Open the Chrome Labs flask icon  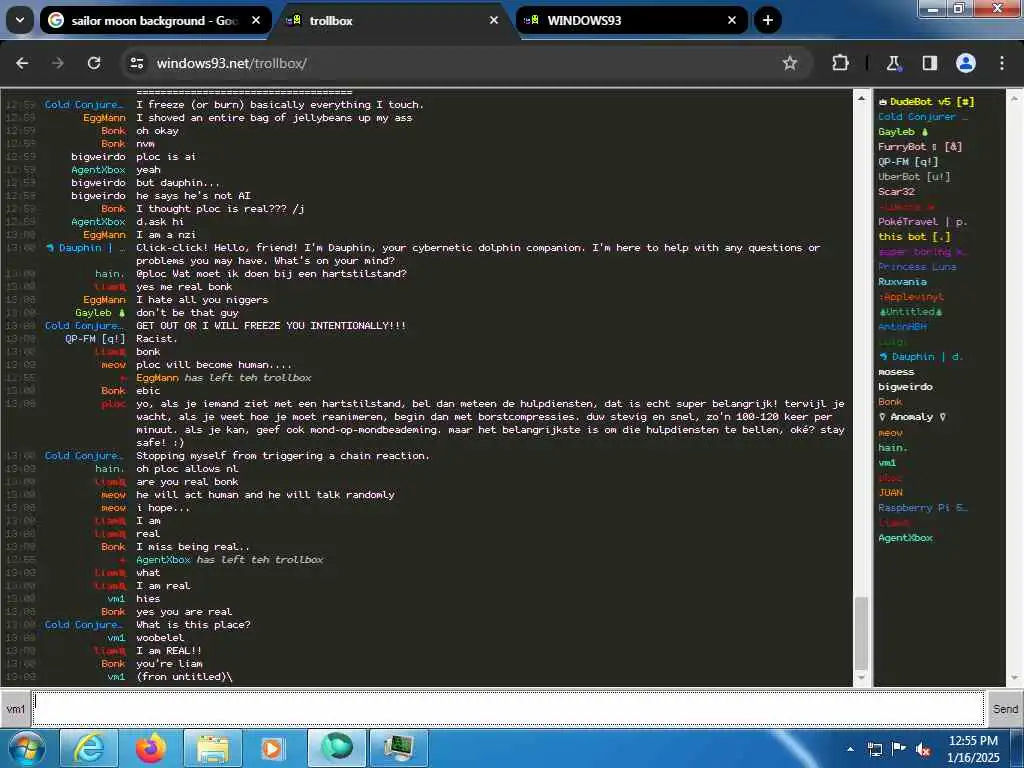893,63
